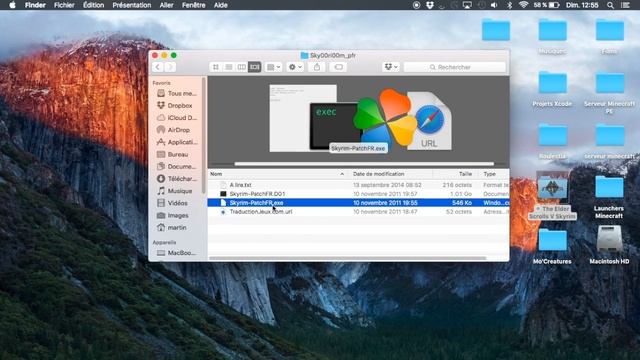Click the file list horizontal scrollbar
Viewport: 640px width, 360px height.
tap(348, 258)
